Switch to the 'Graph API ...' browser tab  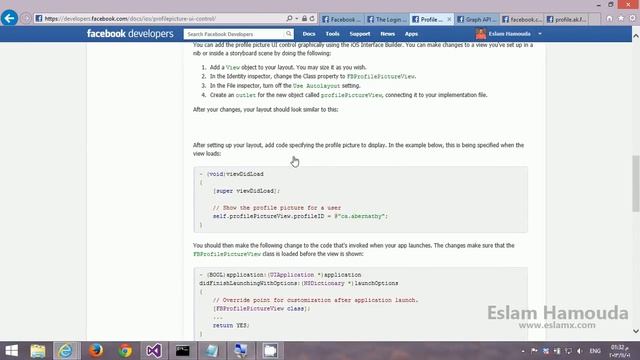[477, 19]
